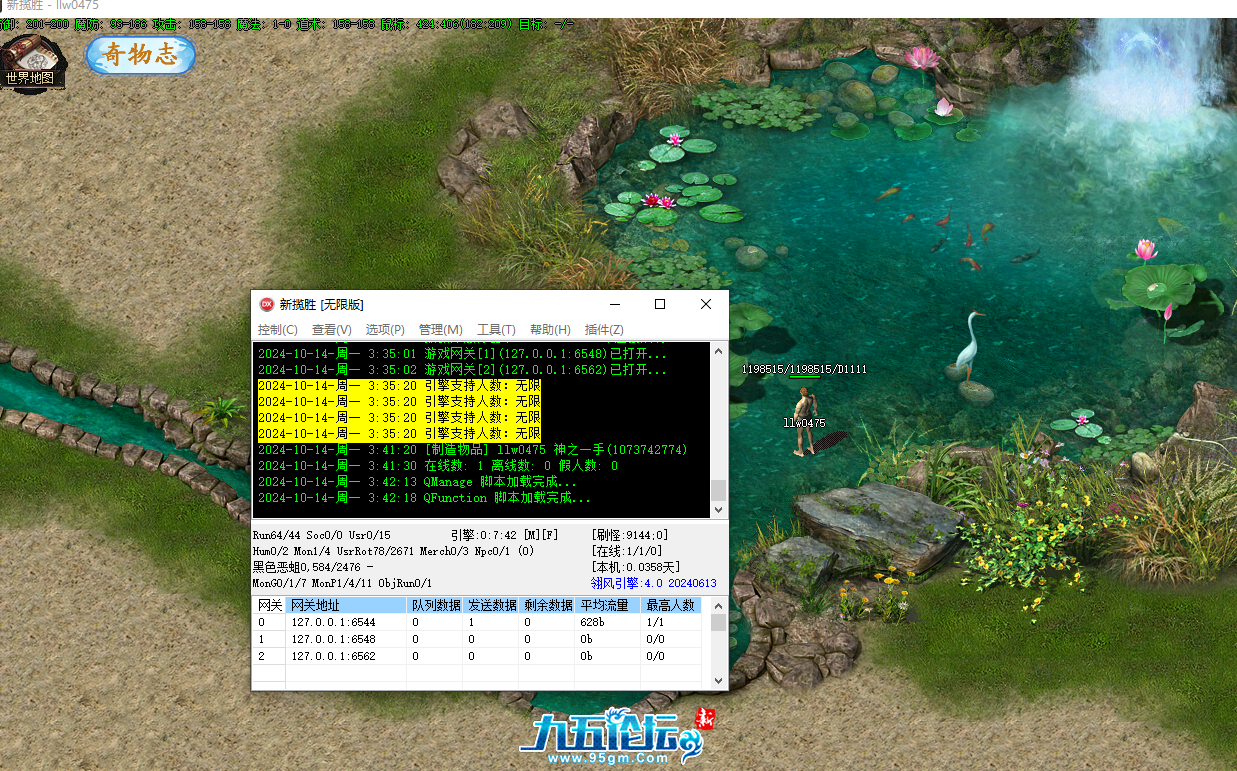Click the 最高人数 column header
1237x771 pixels.
671,605
